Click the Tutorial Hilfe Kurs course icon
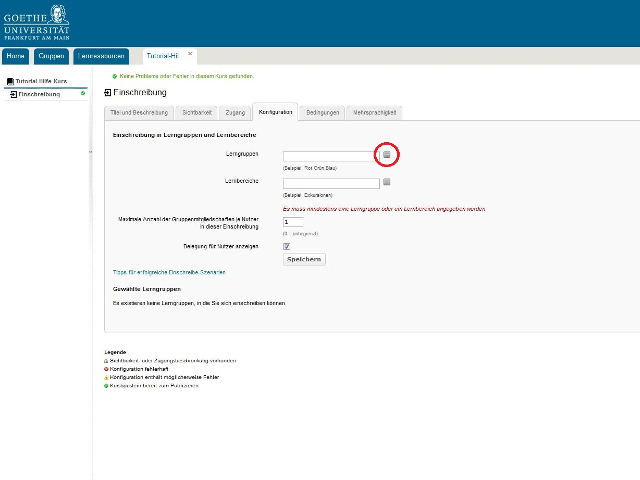 [10, 81]
